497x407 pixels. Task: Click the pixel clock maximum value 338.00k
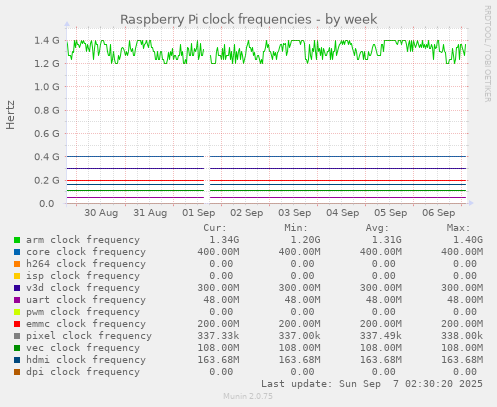pos(462,336)
